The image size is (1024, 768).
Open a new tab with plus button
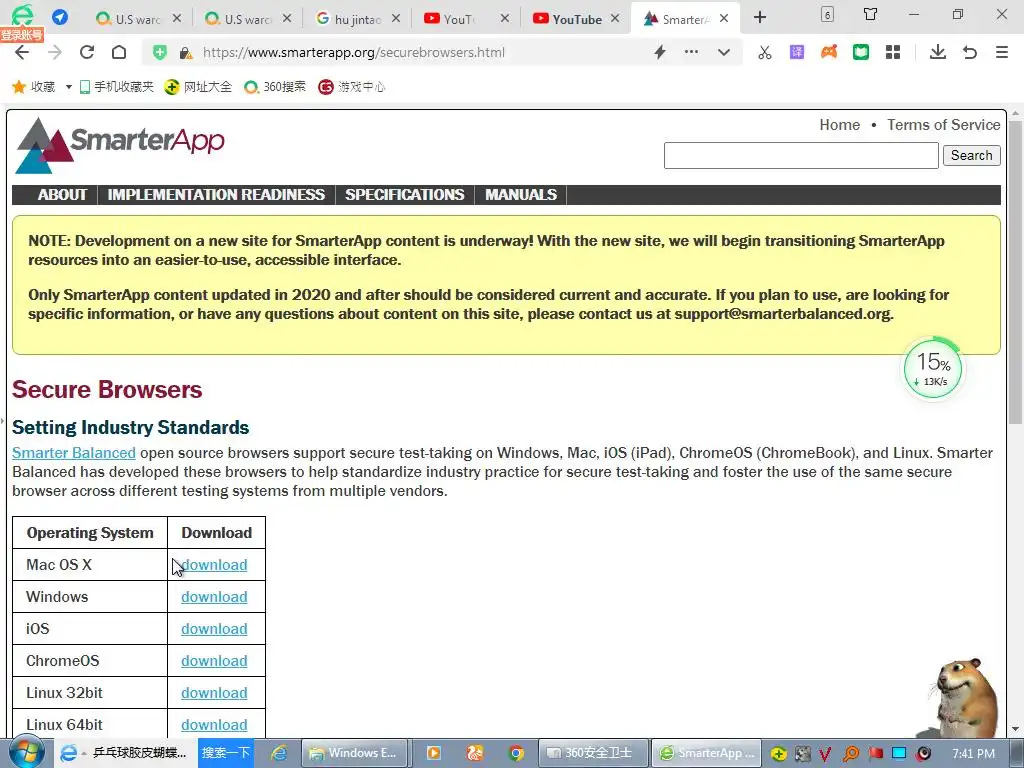pyautogui.click(x=760, y=18)
